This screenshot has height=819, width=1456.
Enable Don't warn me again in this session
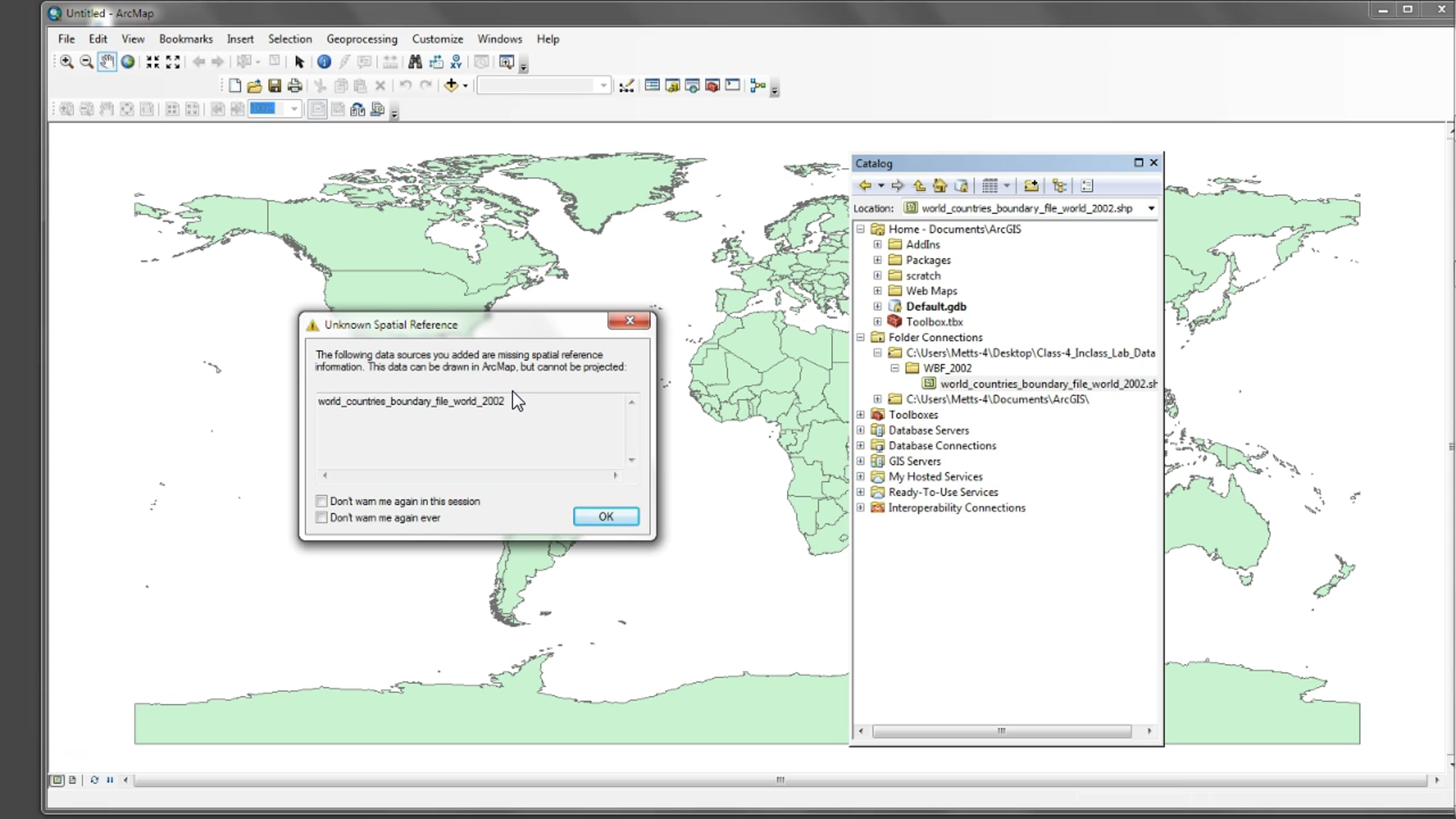(x=322, y=501)
